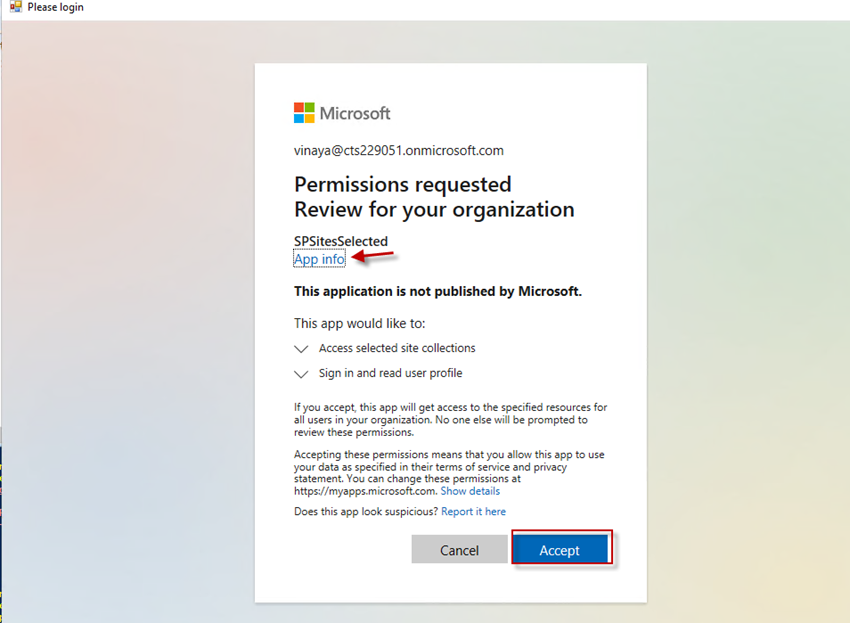Click the Microsoft logo icon
The width and height of the screenshot is (850, 623).
(x=304, y=113)
